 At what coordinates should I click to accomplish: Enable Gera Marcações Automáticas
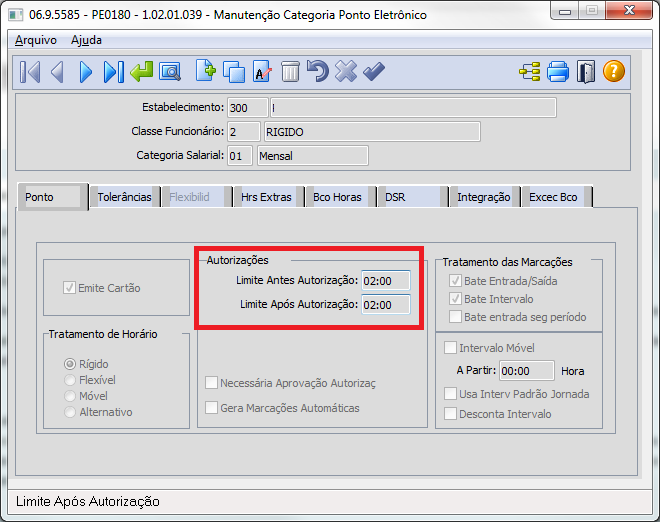pos(211,408)
